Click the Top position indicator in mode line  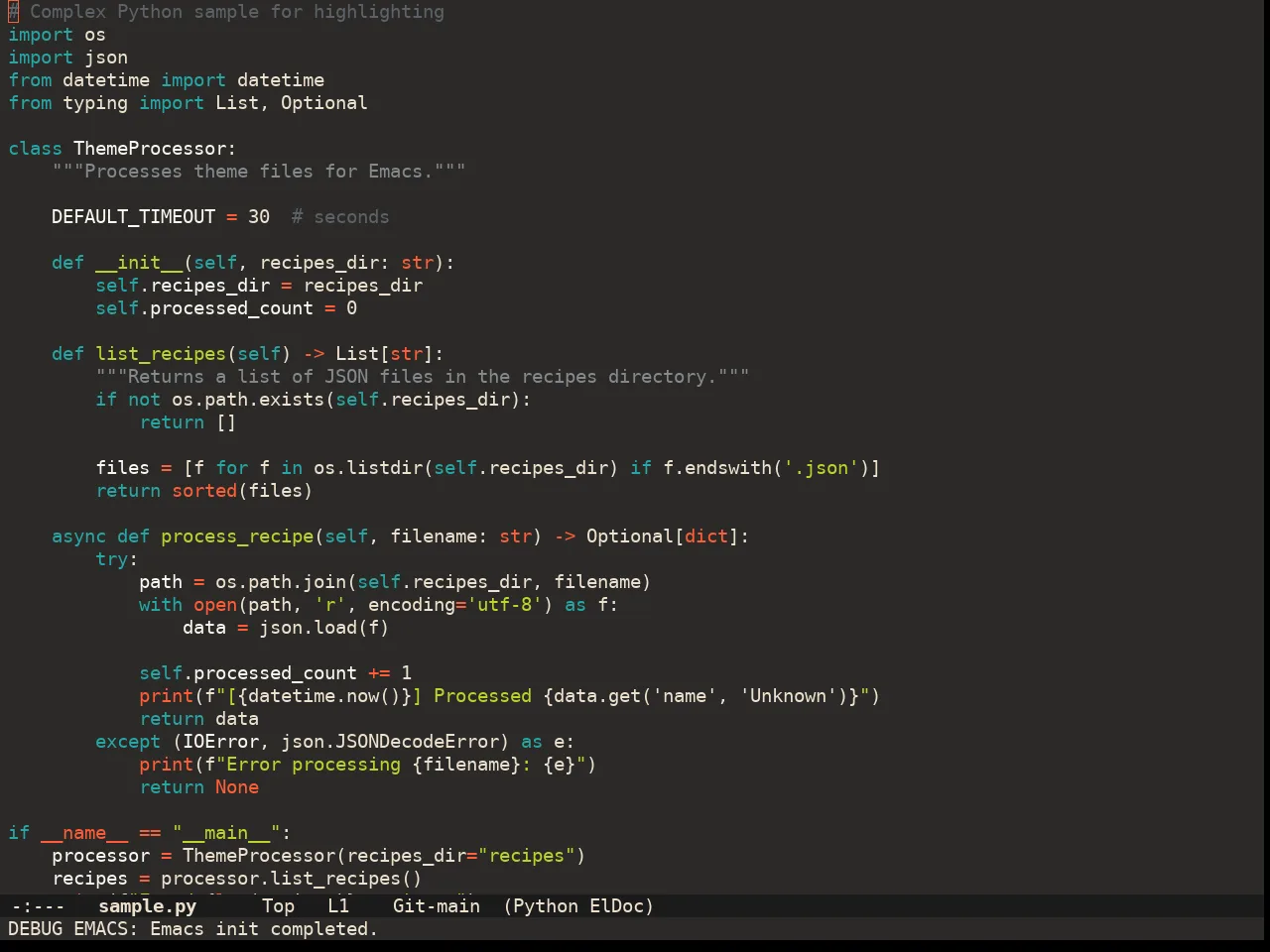click(x=278, y=905)
